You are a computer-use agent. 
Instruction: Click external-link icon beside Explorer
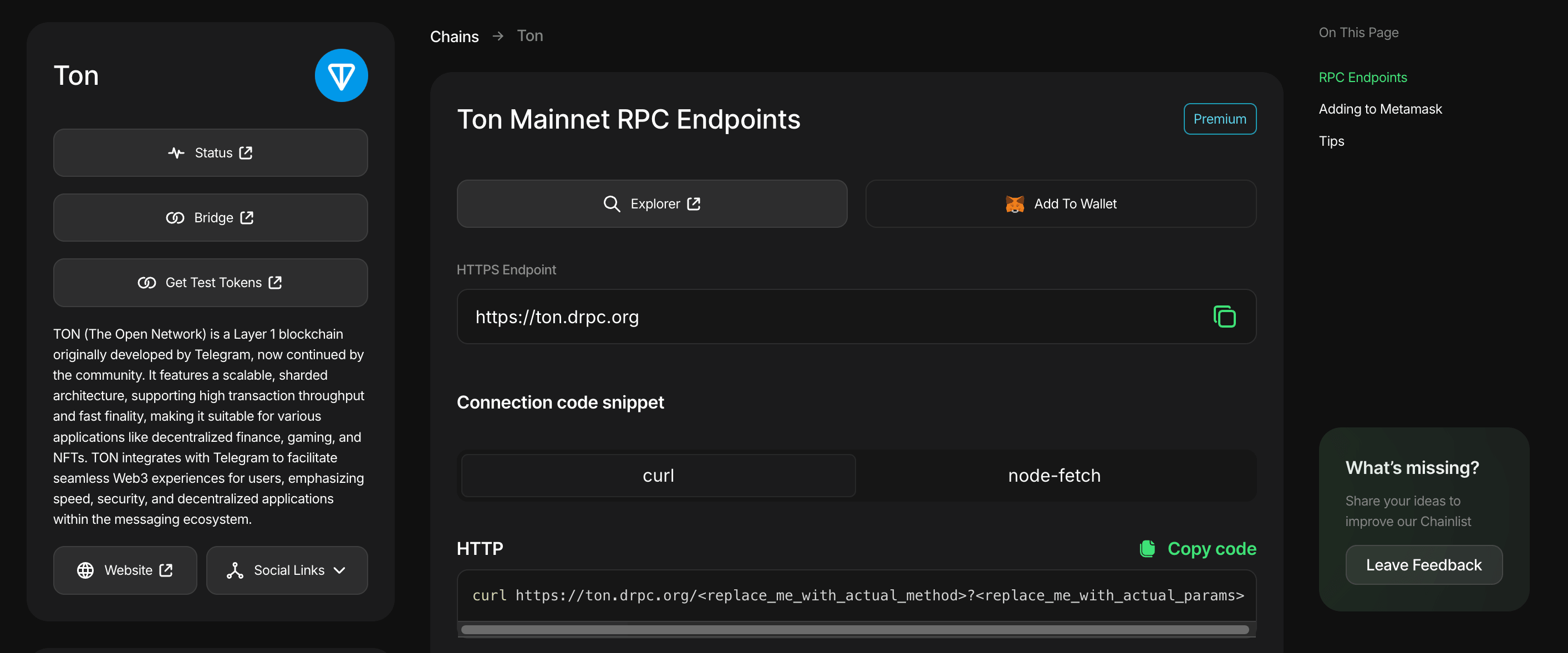[694, 204]
